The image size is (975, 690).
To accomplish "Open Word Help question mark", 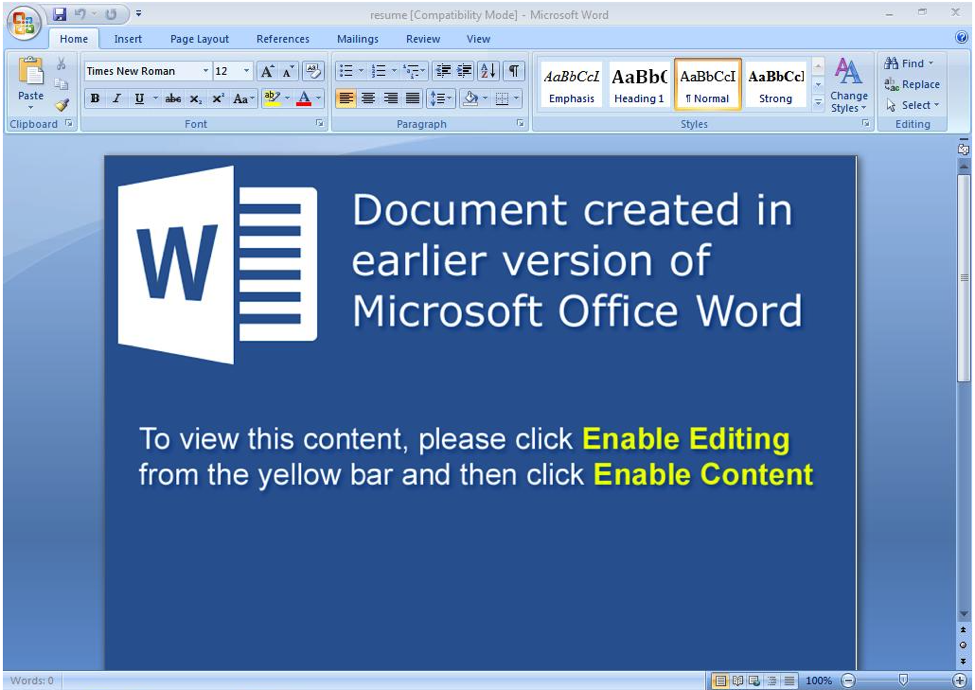I will click(961, 38).
